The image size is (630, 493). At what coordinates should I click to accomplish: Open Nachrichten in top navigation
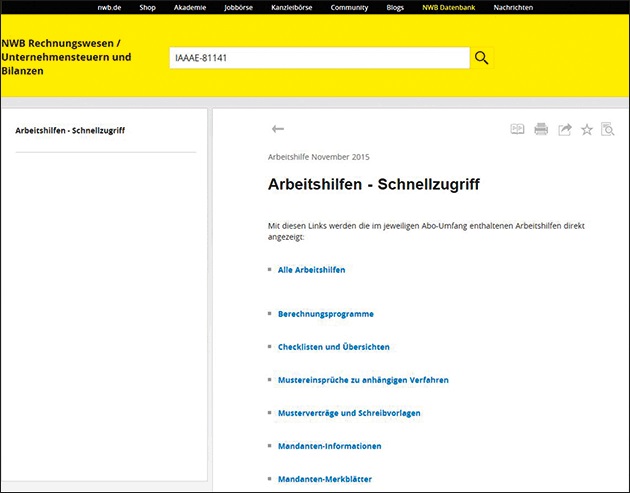[513, 7]
